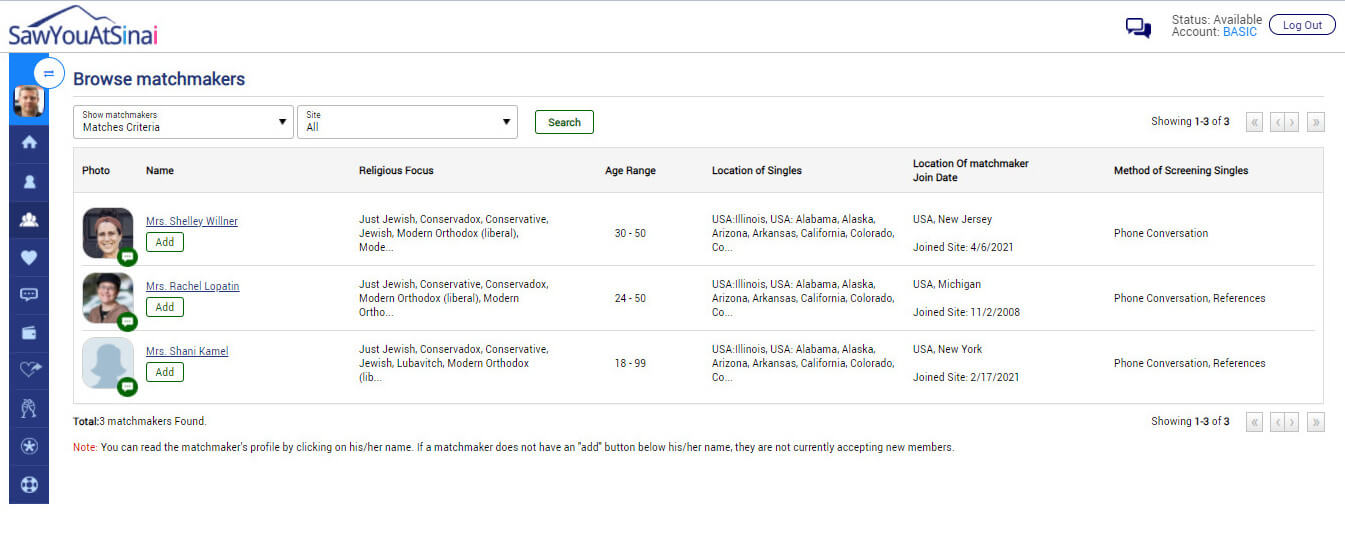Go to last page using top pagination arrow
The height and width of the screenshot is (551, 1345).
coord(1316,122)
